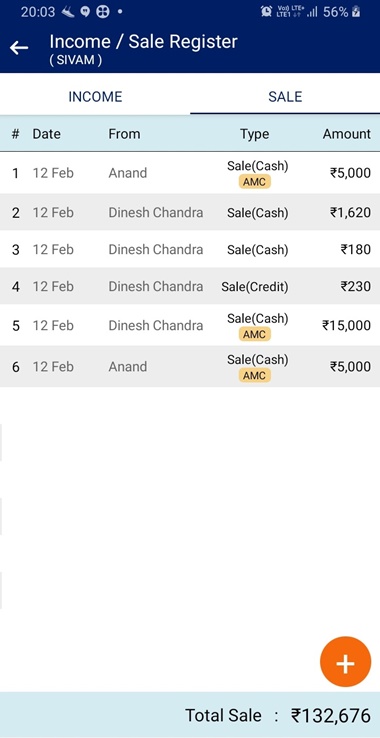Screen dimensions: 380x738
Task: Sort by the Date column header
Action: coord(47,134)
